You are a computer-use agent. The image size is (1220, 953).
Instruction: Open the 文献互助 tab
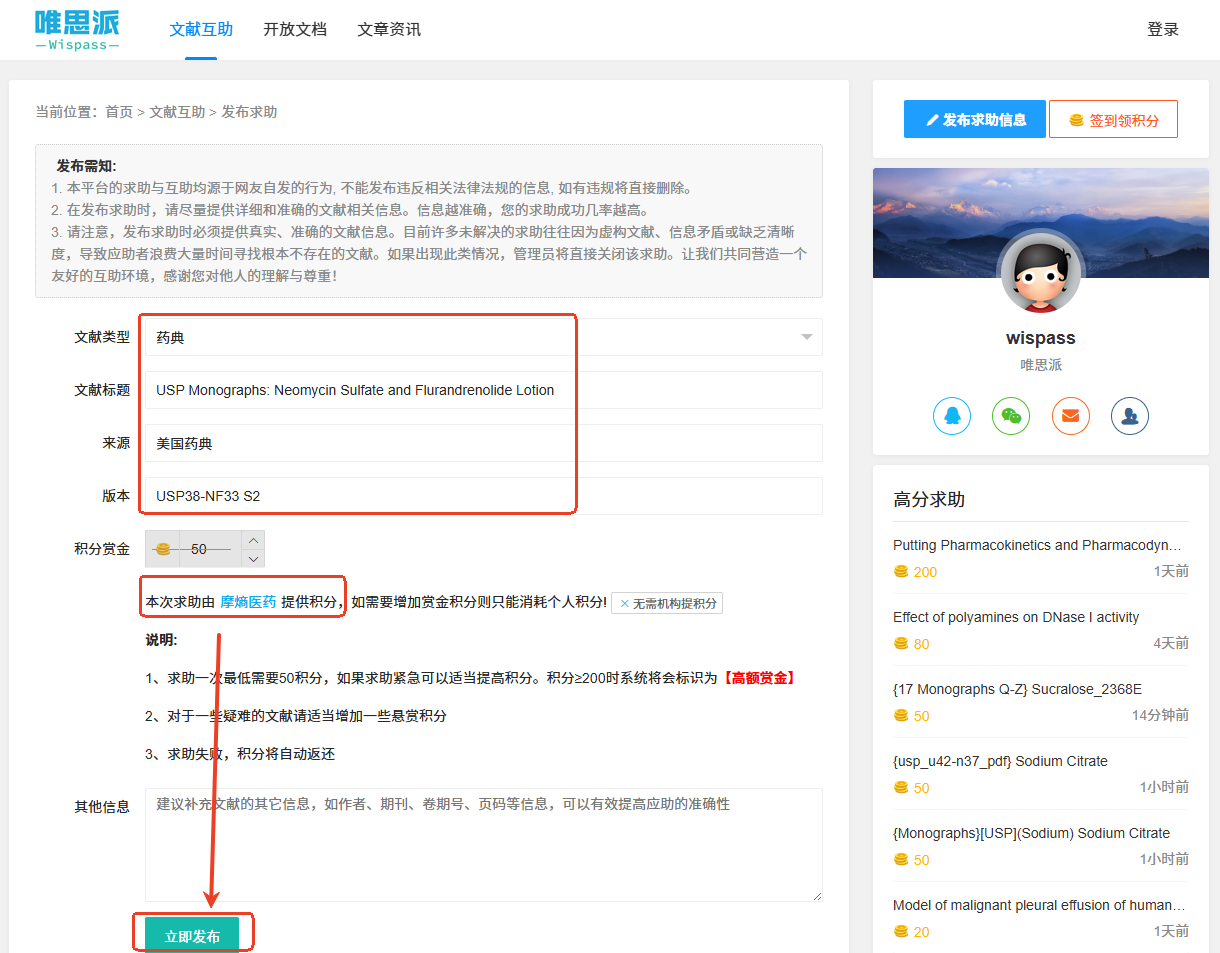click(201, 30)
